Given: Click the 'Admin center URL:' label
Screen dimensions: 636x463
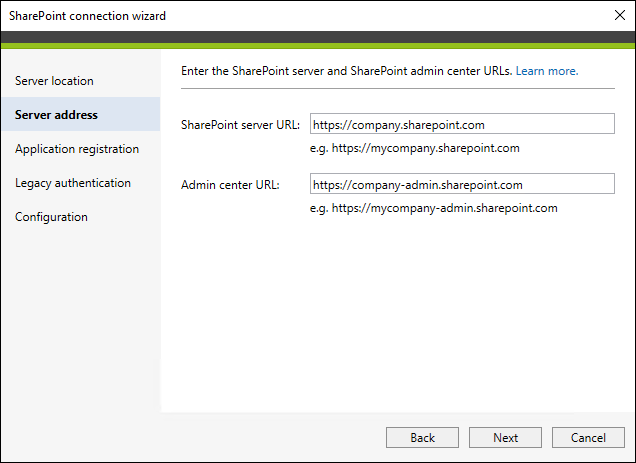Looking at the screenshot, I should 230,185.
